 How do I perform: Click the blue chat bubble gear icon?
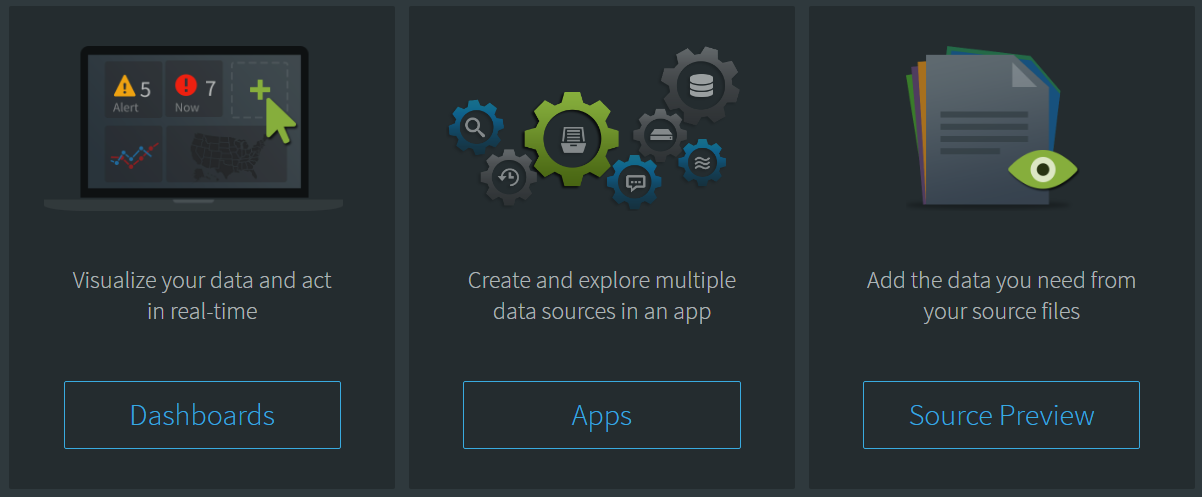point(634,182)
